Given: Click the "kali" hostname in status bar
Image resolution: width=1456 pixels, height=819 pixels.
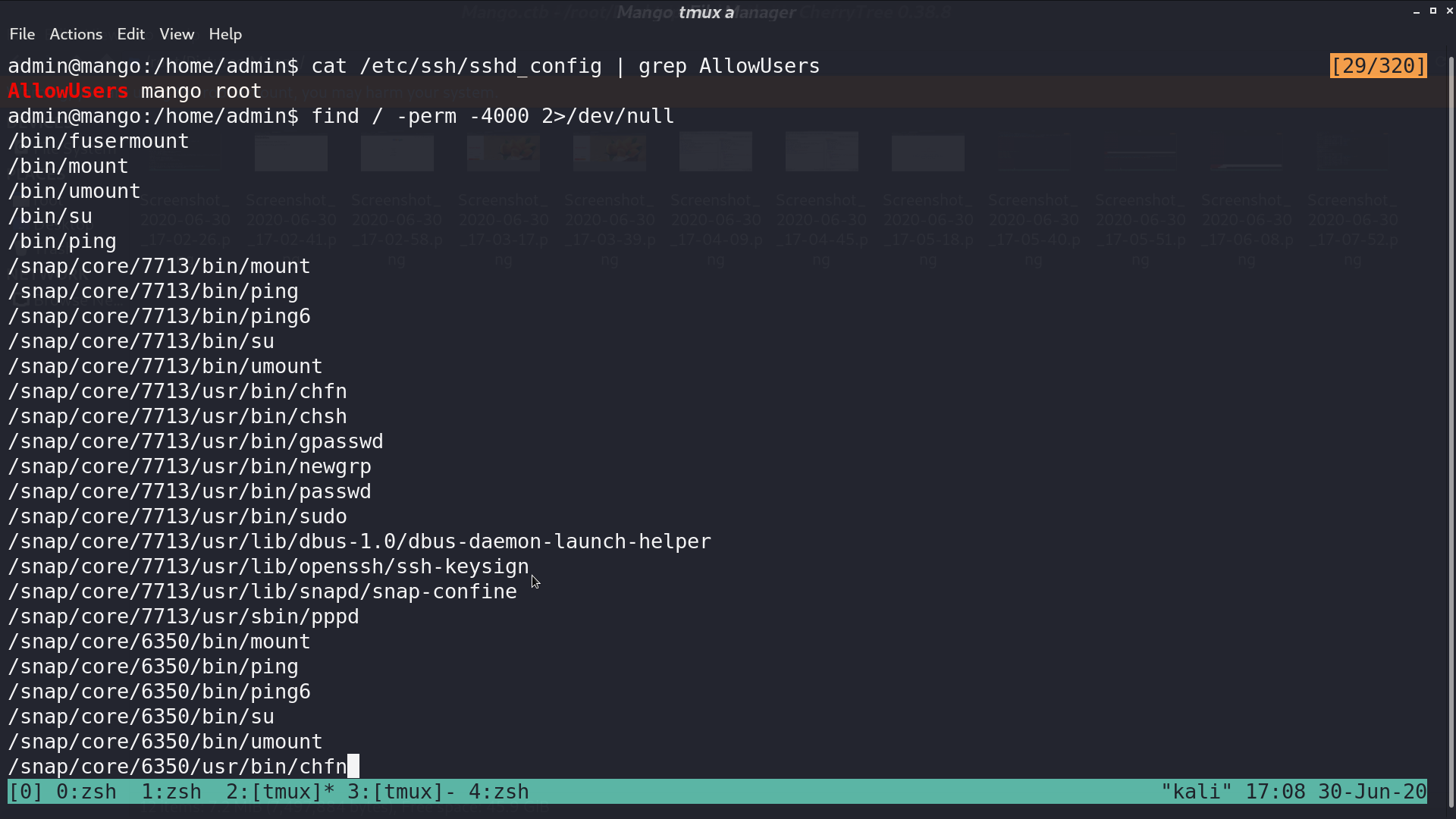Looking at the screenshot, I should pyautogui.click(x=1197, y=792).
